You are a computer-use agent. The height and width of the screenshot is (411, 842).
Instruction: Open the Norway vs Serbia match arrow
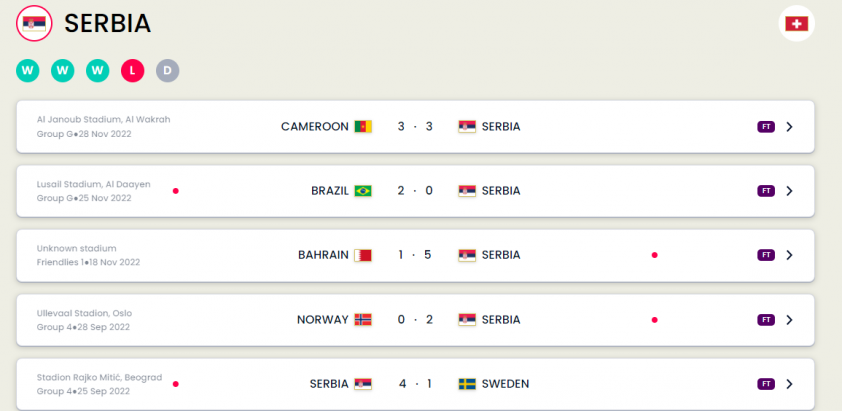tap(789, 320)
